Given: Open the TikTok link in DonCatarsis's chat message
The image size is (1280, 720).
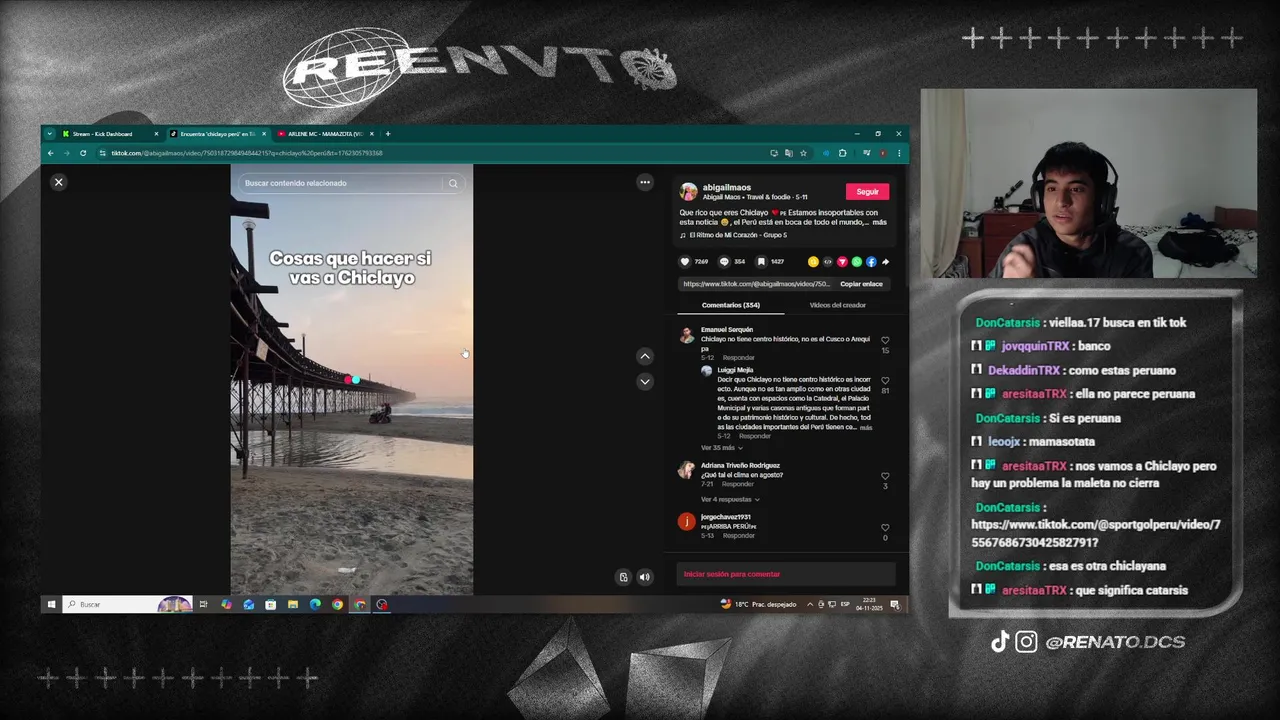Looking at the screenshot, I should (x=1096, y=533).
